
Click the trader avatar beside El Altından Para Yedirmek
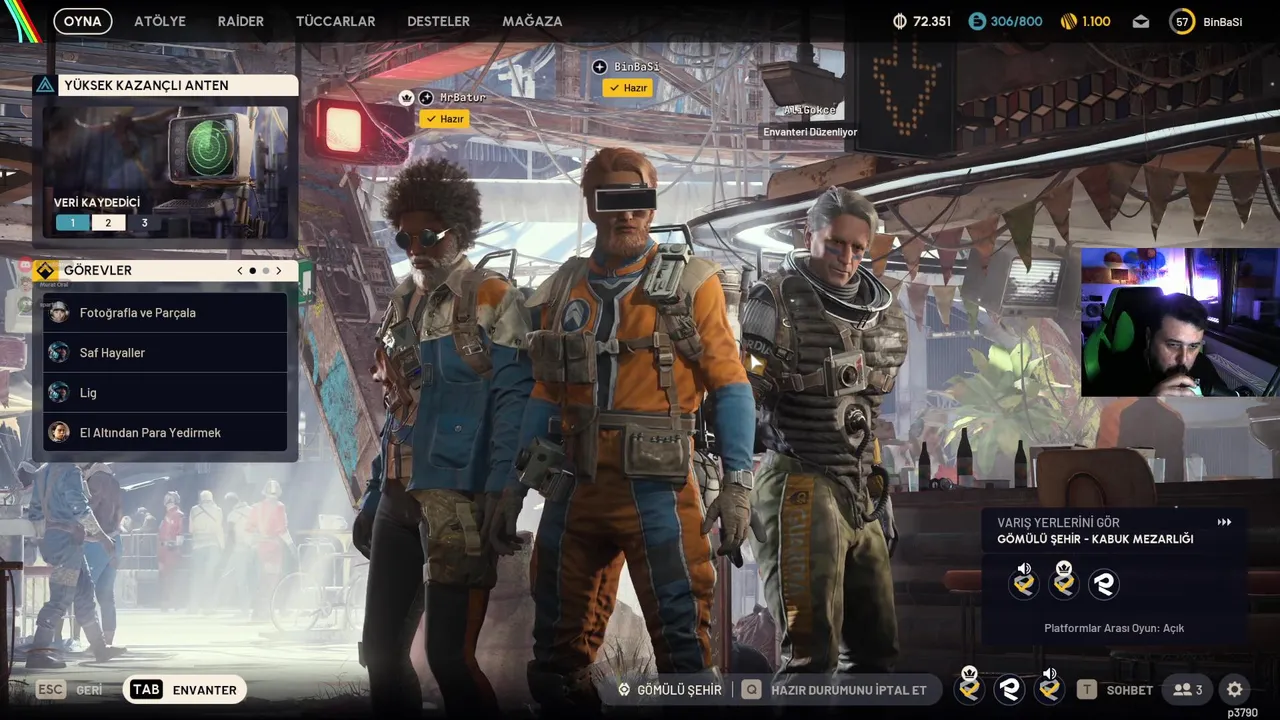click(x=59, y=432)
